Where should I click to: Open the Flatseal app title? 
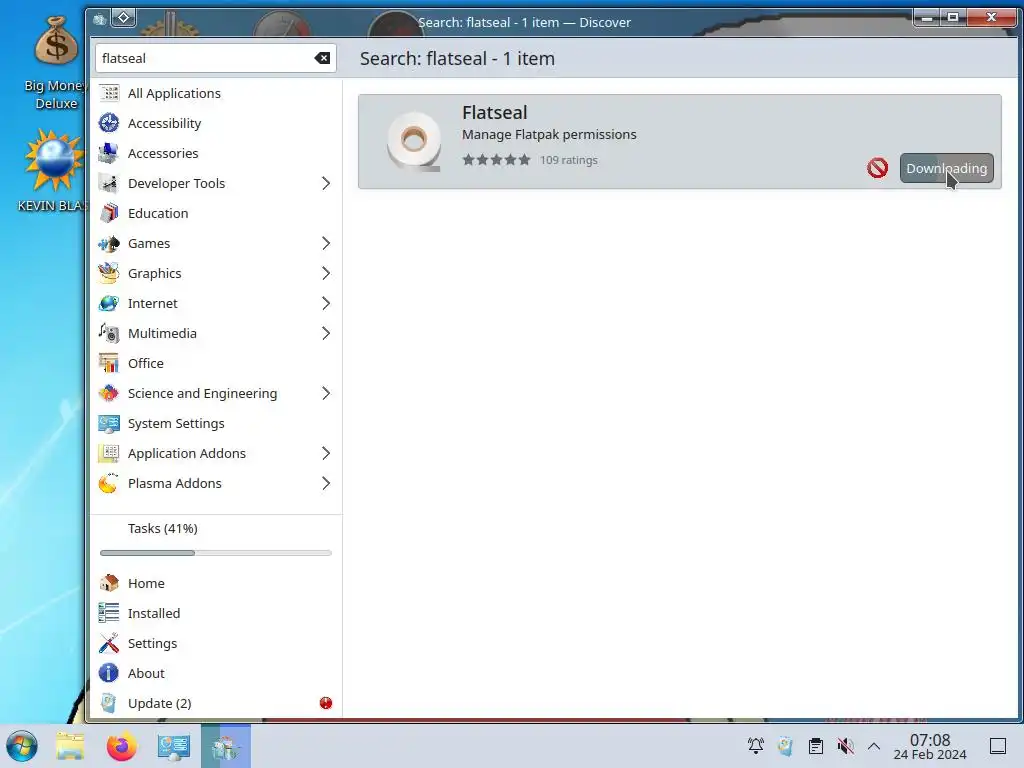pyautogui.click(x=494, y=112)
